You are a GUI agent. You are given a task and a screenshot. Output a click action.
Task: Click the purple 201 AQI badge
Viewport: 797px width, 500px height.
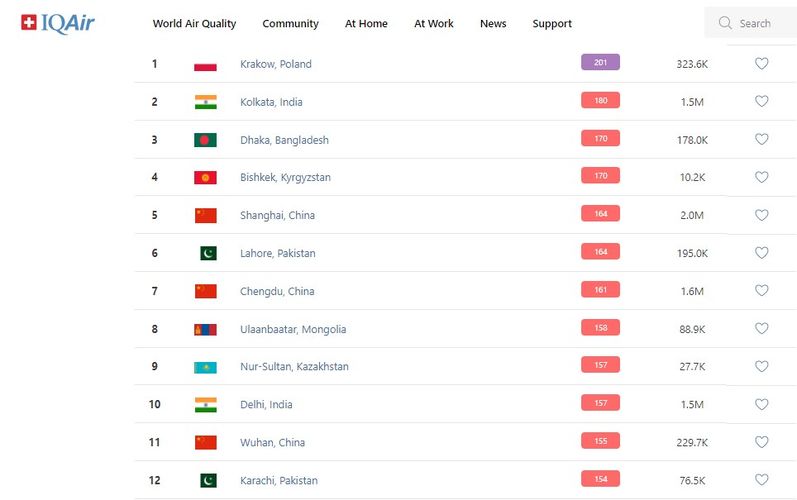(600, 62)
